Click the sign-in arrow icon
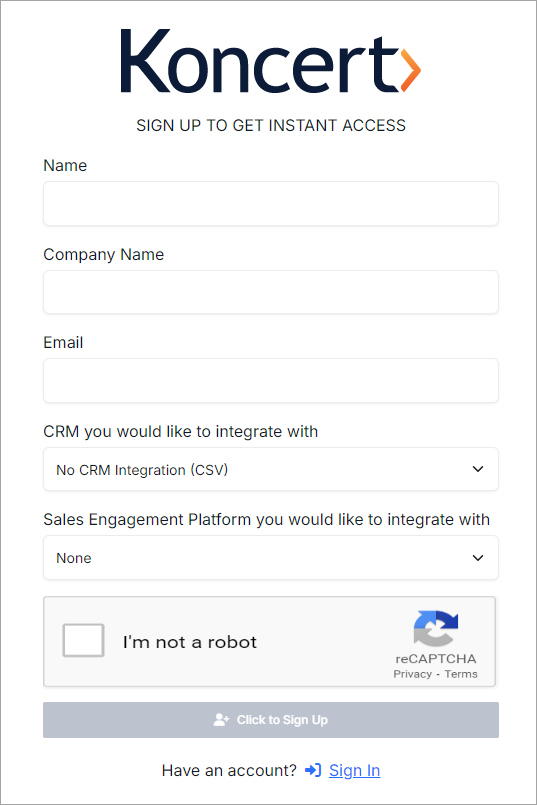 pos(313,770)
